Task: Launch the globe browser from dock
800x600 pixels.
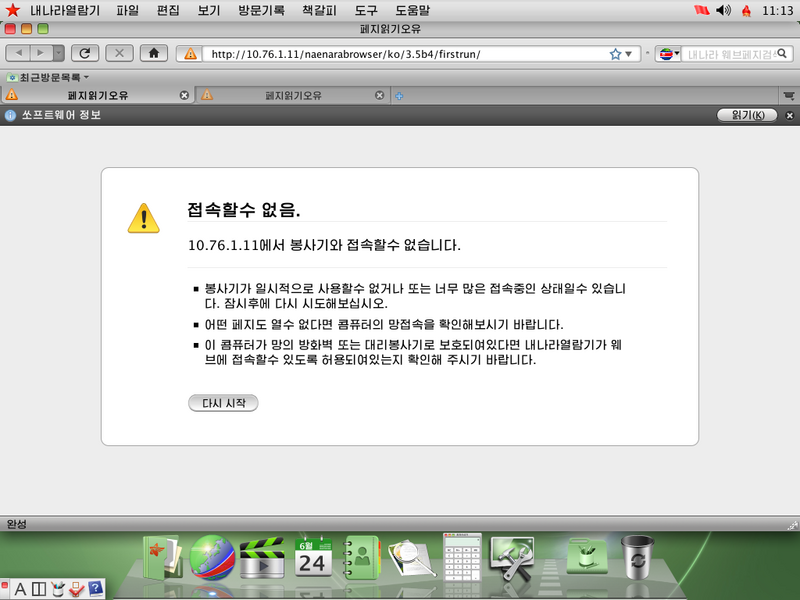Action: pyautogui.click(x=212, y=558)
